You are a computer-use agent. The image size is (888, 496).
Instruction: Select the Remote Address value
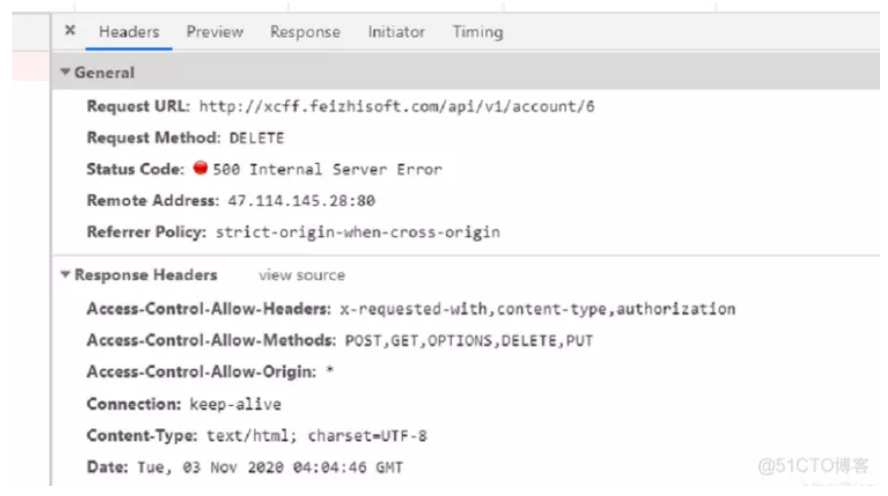pyautogui.click(x=301, y=201)
